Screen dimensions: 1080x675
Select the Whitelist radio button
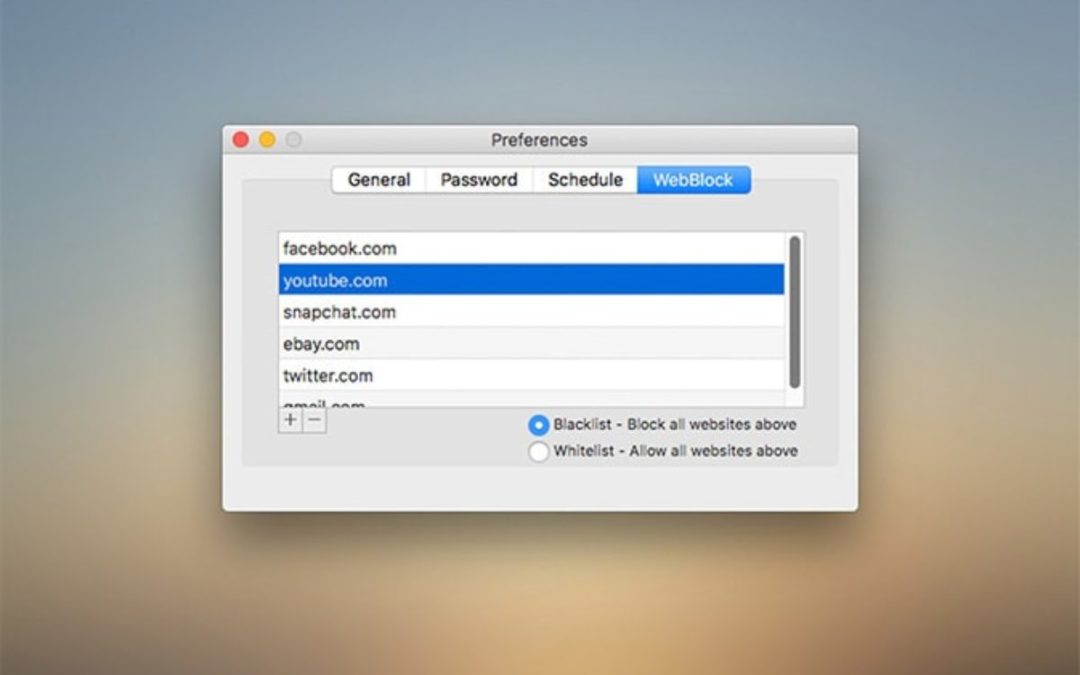click(x=539, y=451)
